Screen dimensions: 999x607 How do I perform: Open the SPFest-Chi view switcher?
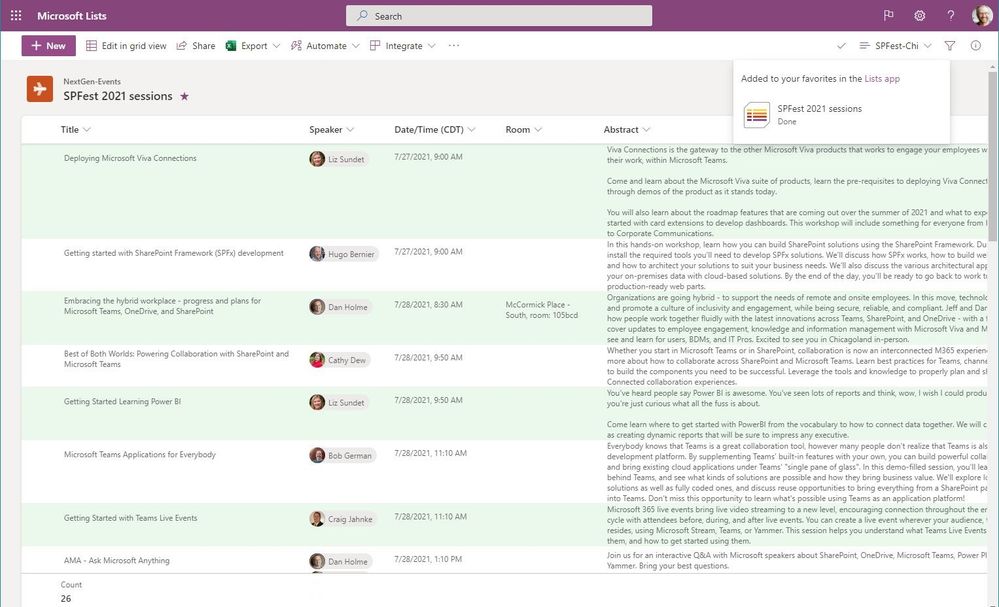(x=896, y=46)
